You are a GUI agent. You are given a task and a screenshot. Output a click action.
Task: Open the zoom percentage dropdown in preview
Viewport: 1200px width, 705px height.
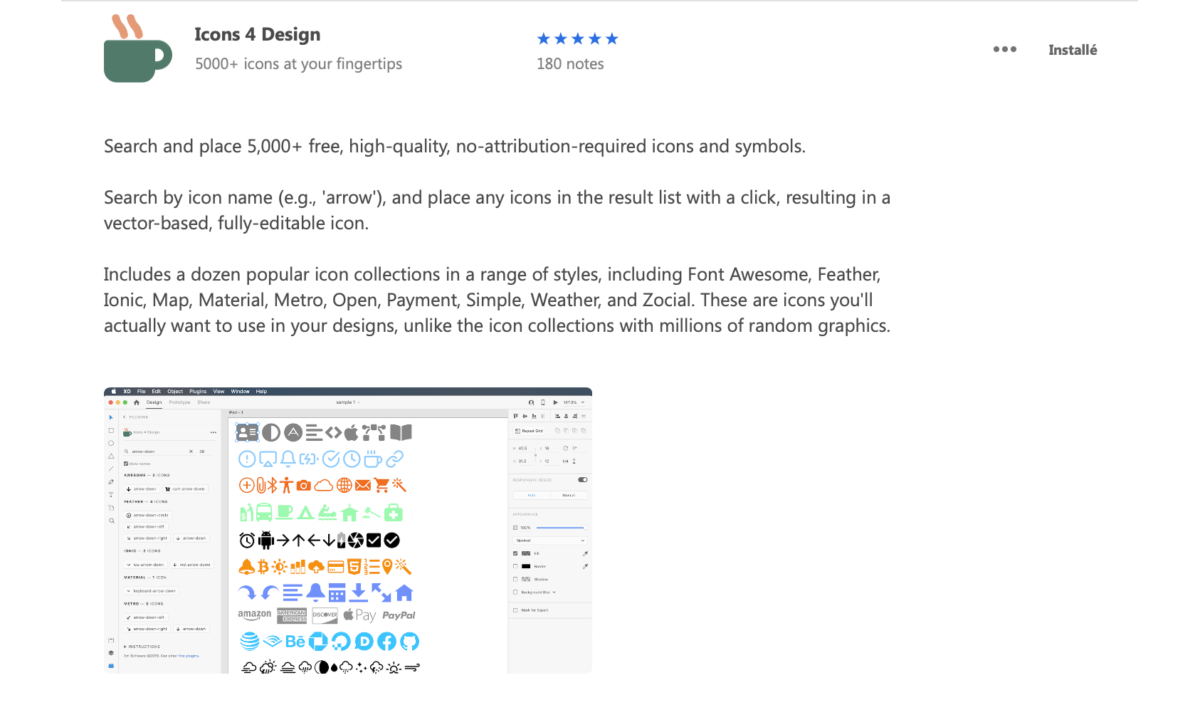coord(571,402)
